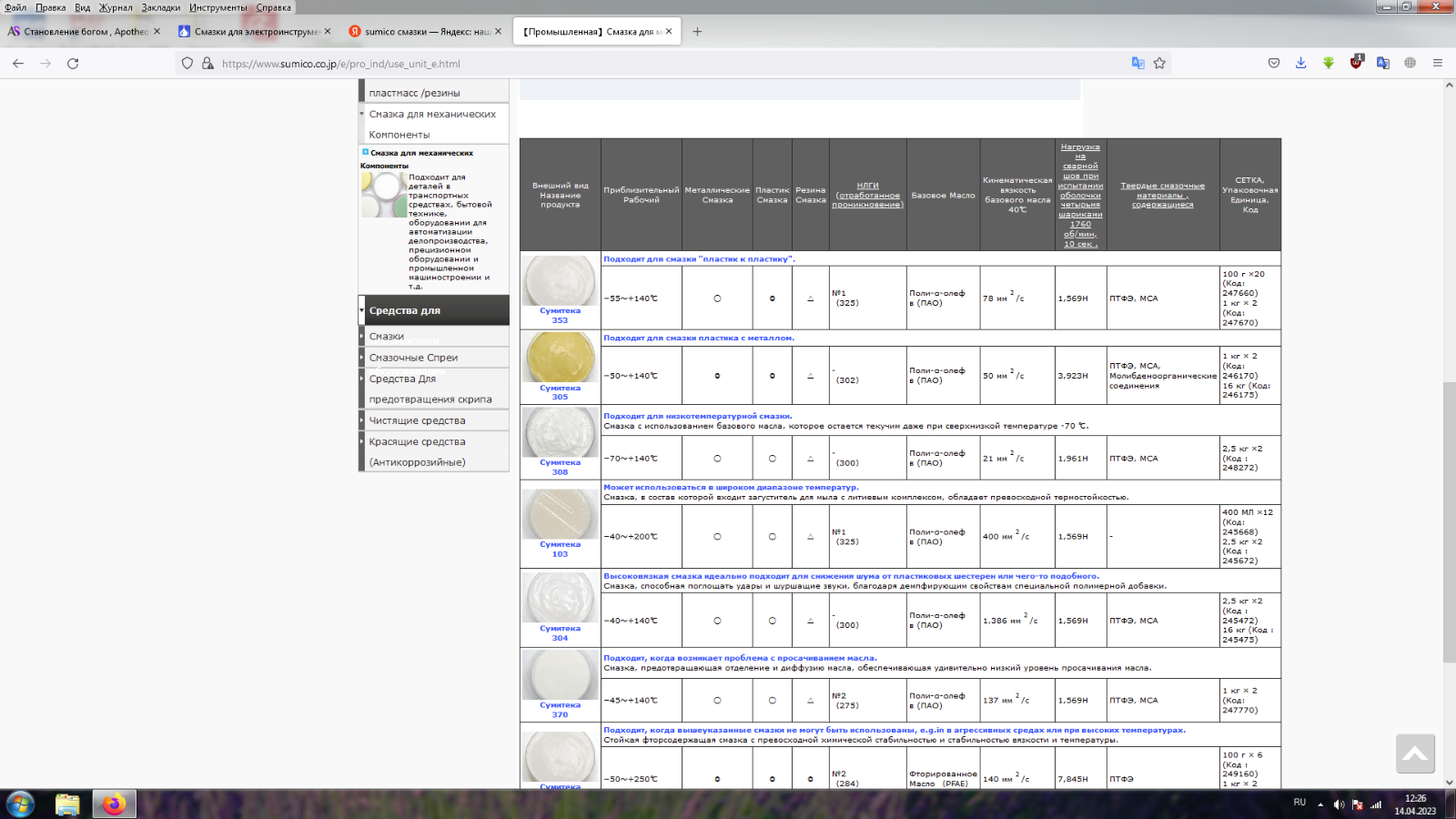This screenshot has height=819, width=1456.
Task: Click the green download extension icon
Action: pos(1329,63)
